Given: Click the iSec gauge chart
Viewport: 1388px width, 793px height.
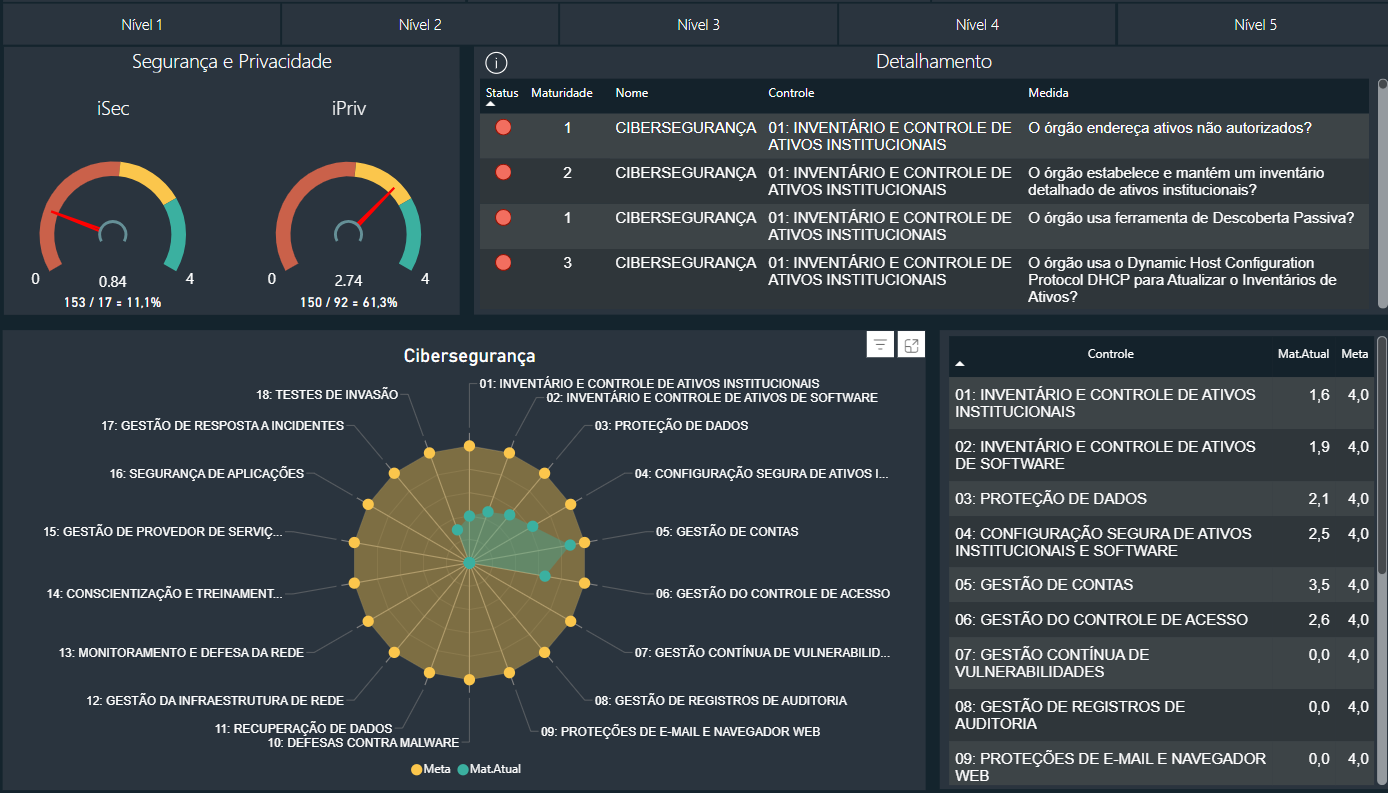Looking at the screenshot, I should [113, 215].
